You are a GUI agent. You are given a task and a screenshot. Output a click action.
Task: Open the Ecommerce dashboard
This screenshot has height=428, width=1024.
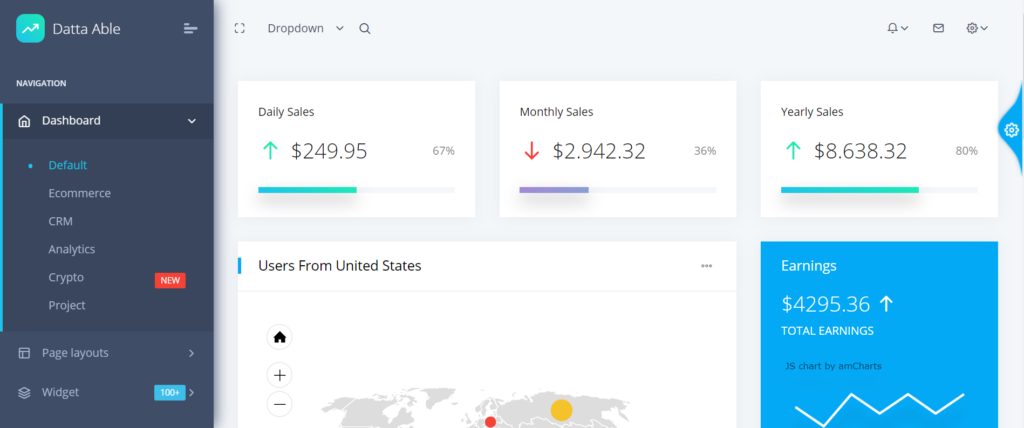pos(80,193)
